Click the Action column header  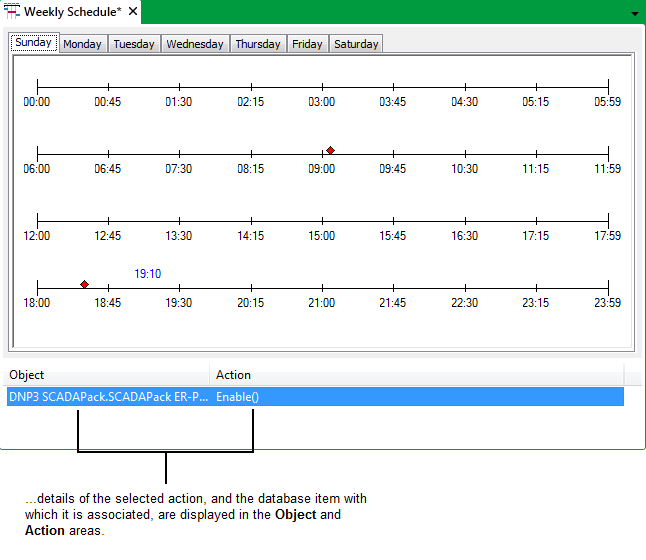coord(417,375)
